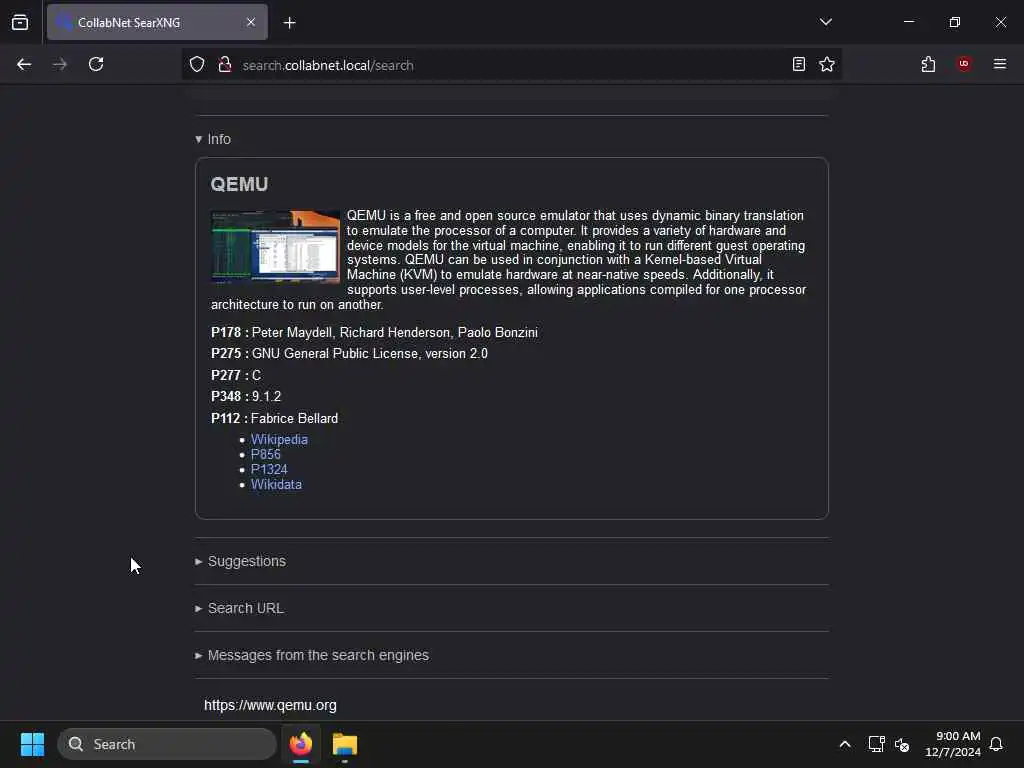
Task: Open the Firefox View tab button
Action: point(20,23)
